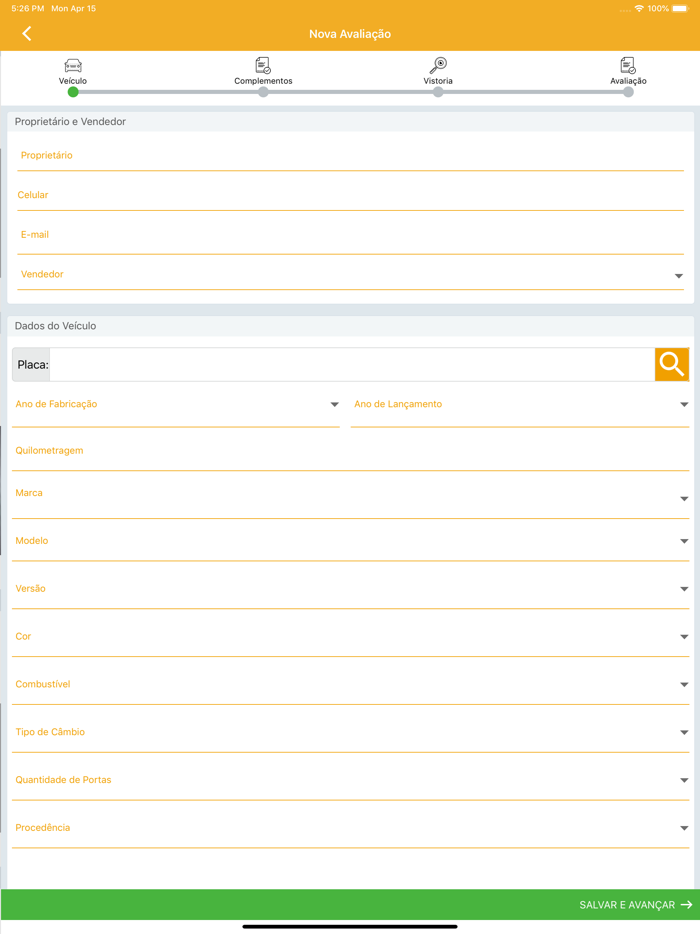The image size is (700, 934).
Task: Tap the Vistoria magnifier icon
Action: (438, 66)
